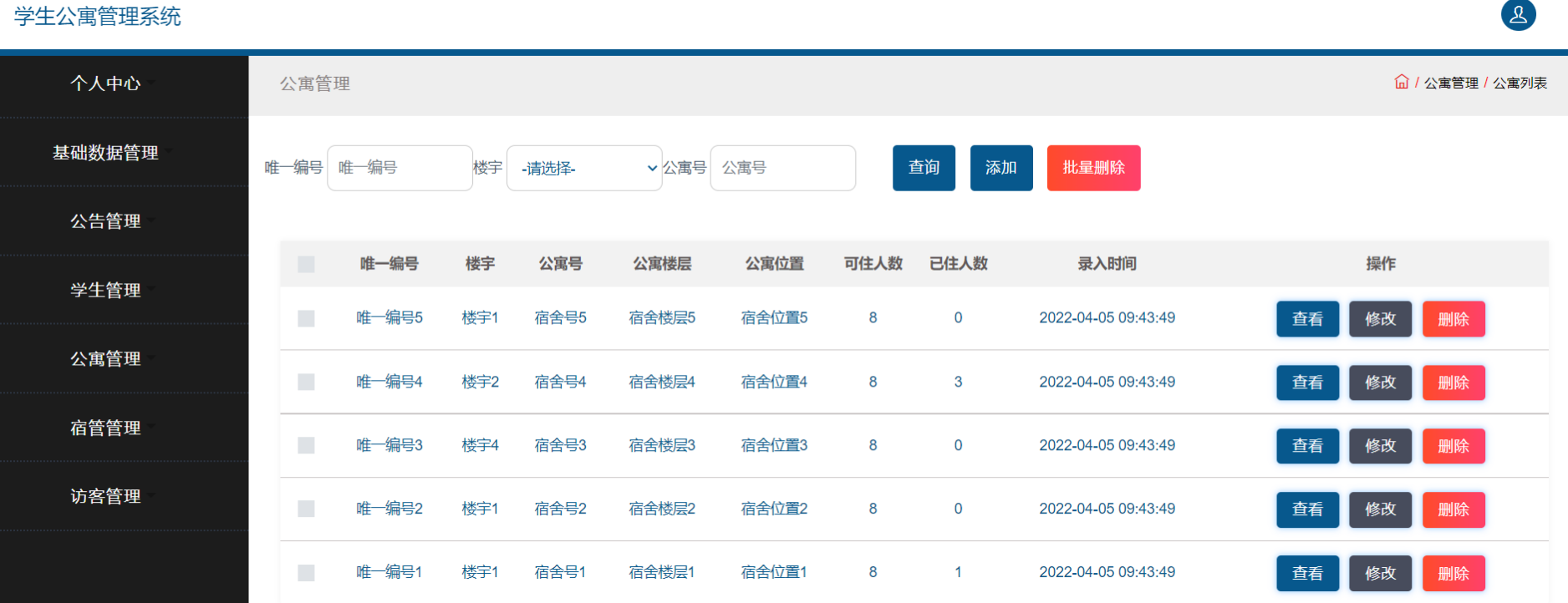Click the user profile avatar icon
Viewport: 1568px width, 603px height.
1518,15
